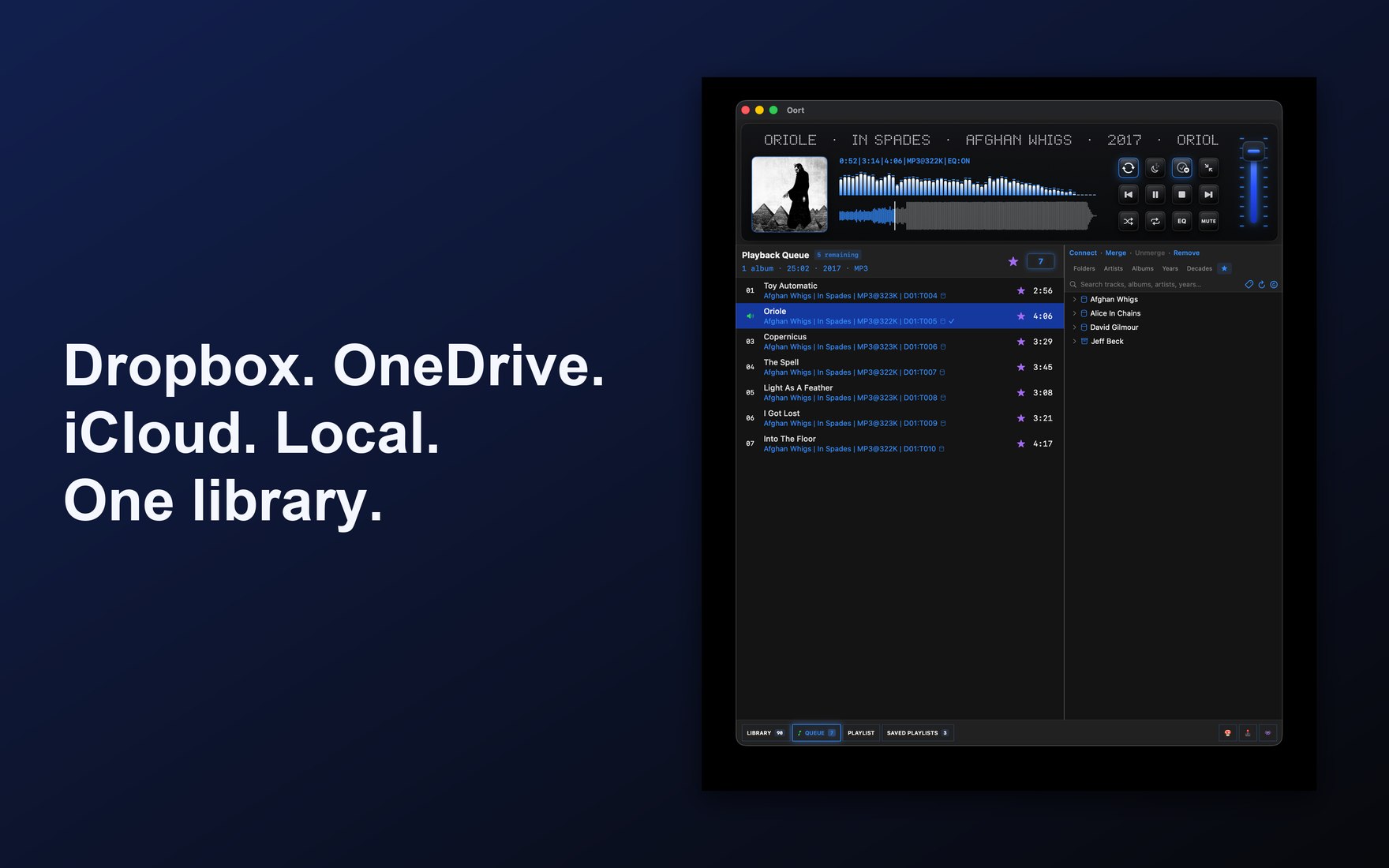The height and width of the screenshot is (868, 1389).
Task: Click the purple star in queue header
Action: pos(1013,261)
